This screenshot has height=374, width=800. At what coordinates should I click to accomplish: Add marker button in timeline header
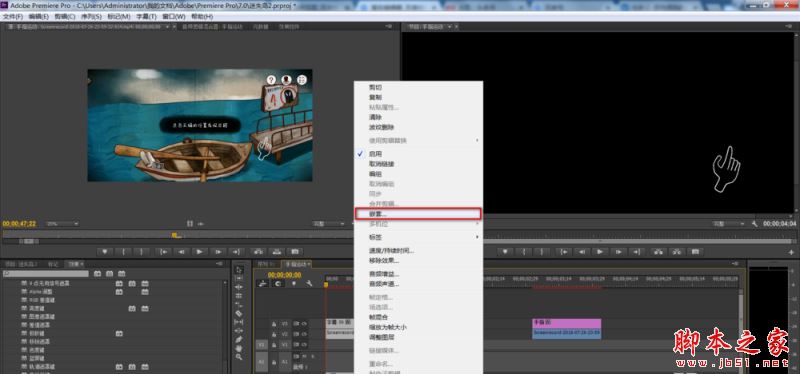293,284
